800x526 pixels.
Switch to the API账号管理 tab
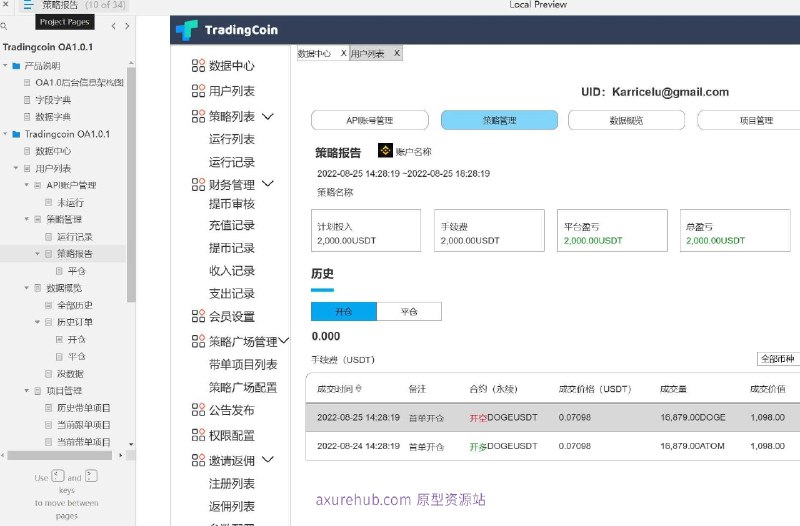(370, 120)
